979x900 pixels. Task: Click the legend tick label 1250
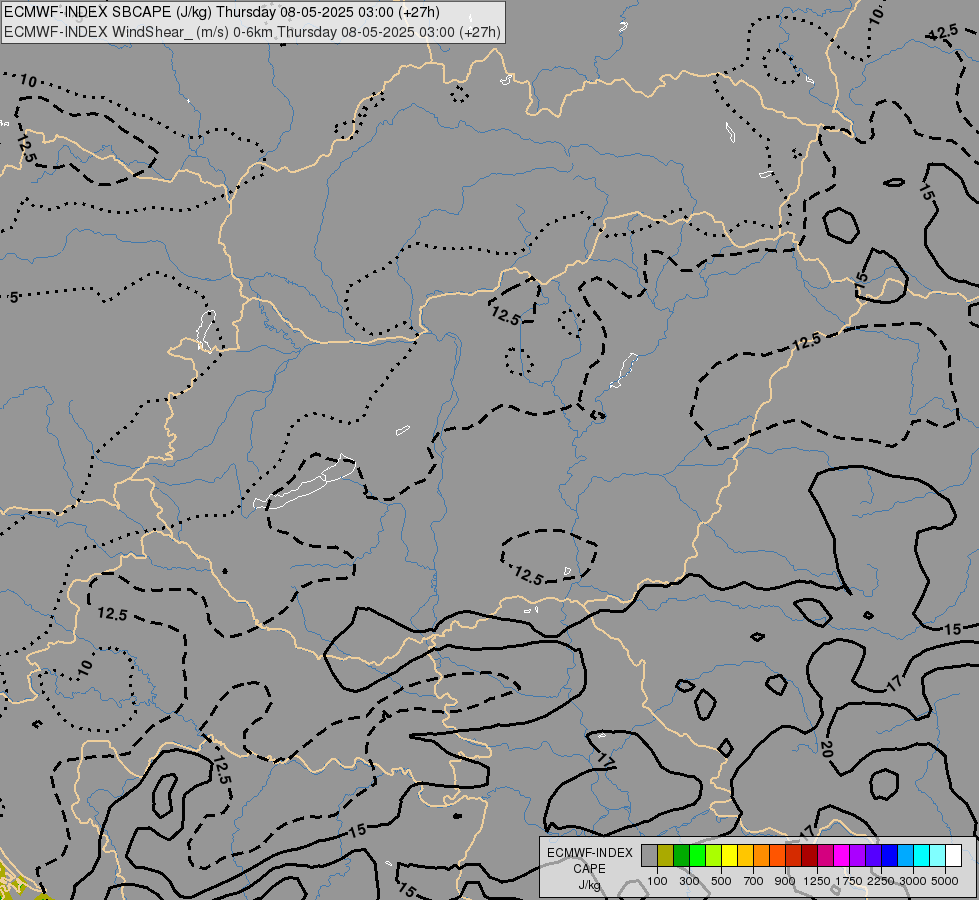[817, 881]
